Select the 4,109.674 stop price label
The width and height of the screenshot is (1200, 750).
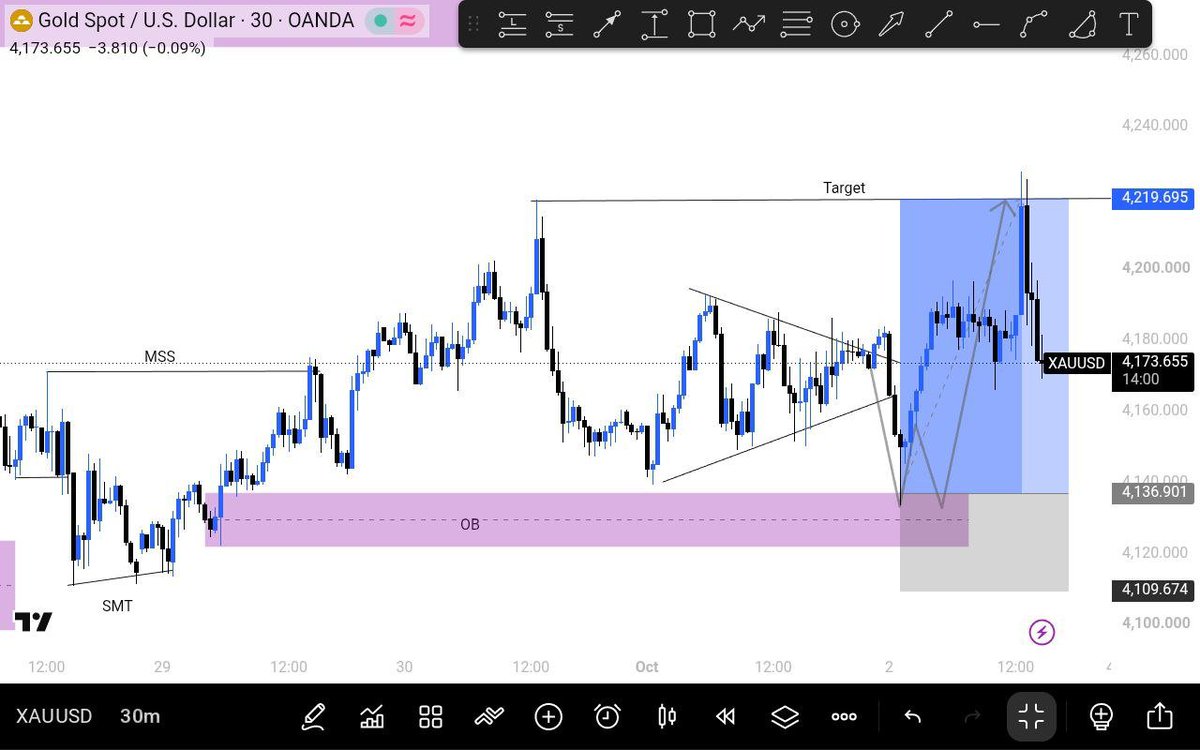click(1154, 590)
